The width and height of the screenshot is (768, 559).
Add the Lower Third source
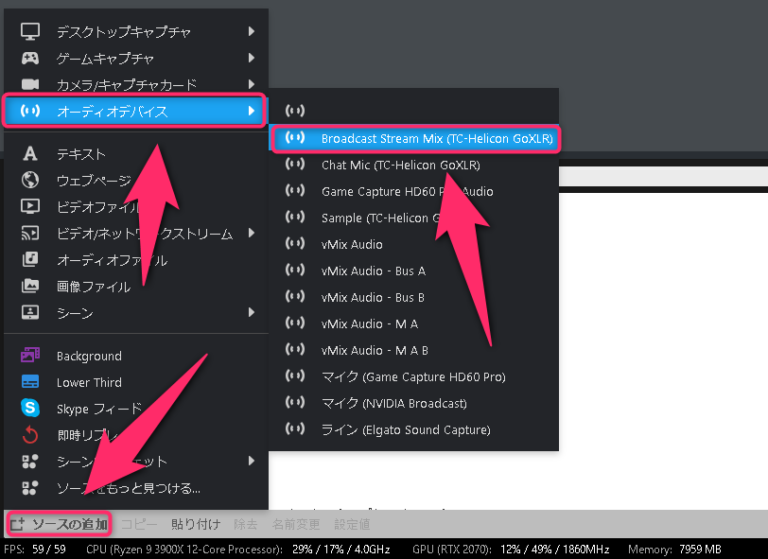pos(136,382)
